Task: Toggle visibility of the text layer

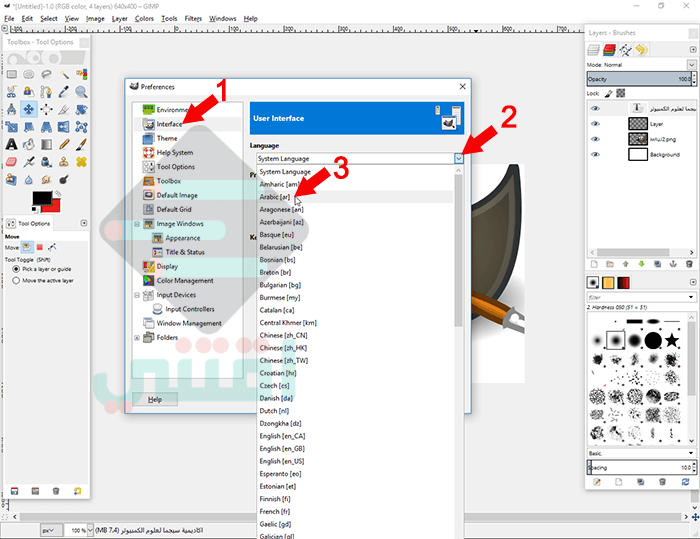Action: tap(595, 109)
